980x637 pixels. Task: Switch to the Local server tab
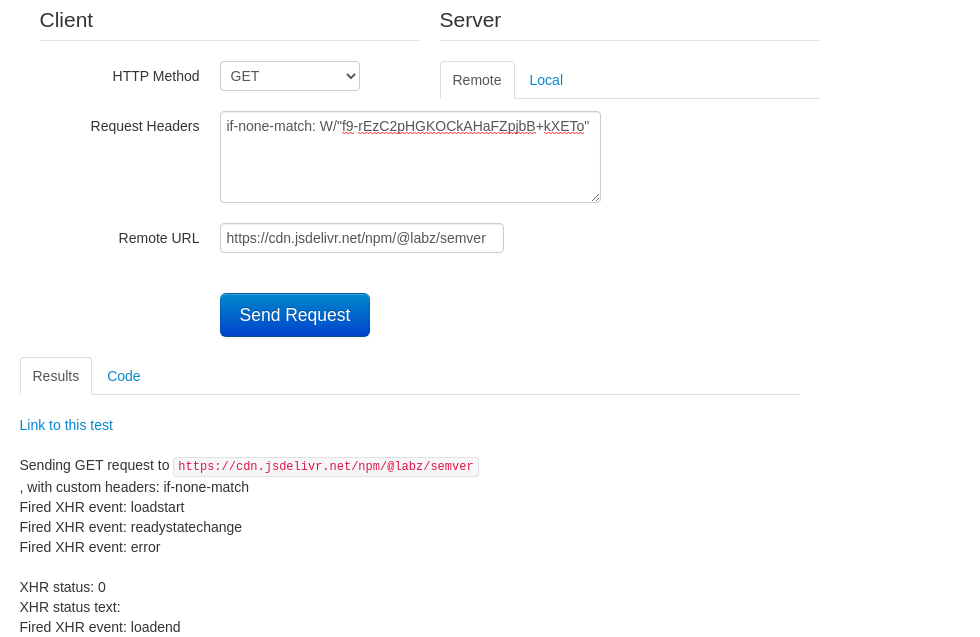[546, 80]
